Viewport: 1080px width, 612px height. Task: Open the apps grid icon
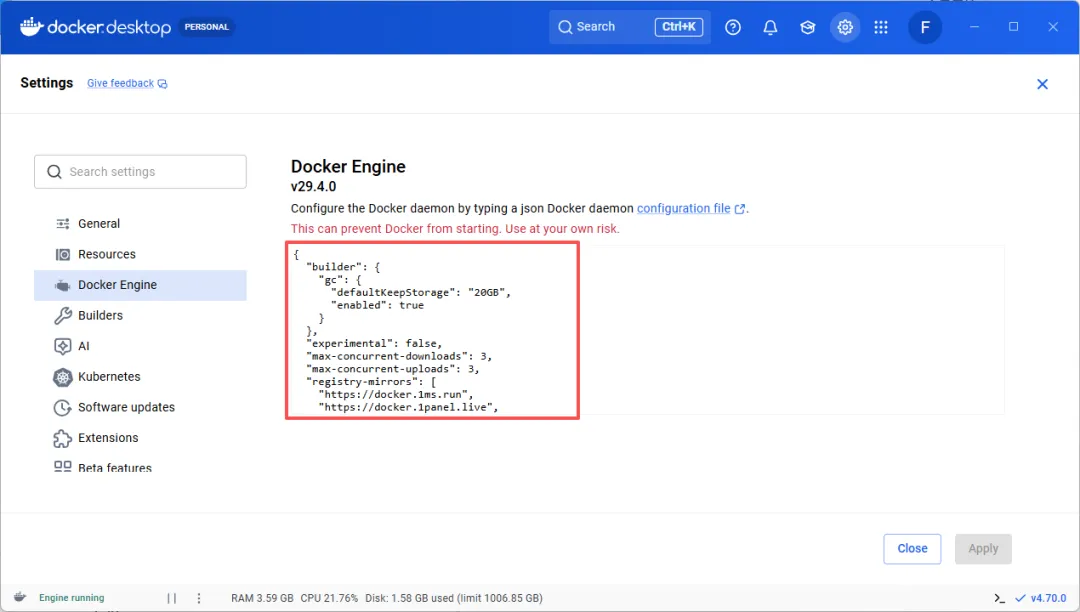(x=881, y=27)
